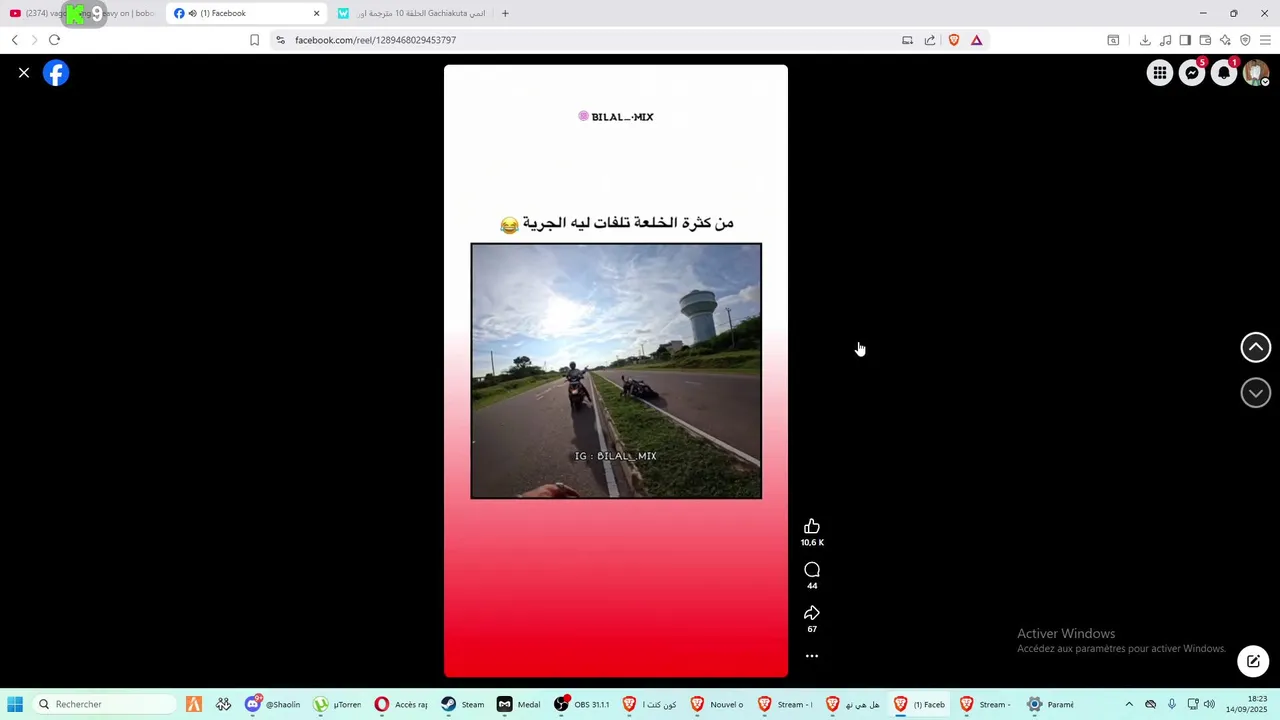Open the cast/install app icon in address bar
Image resolution: width=1280 pixels, height=720 pixels.
[907, 40]
